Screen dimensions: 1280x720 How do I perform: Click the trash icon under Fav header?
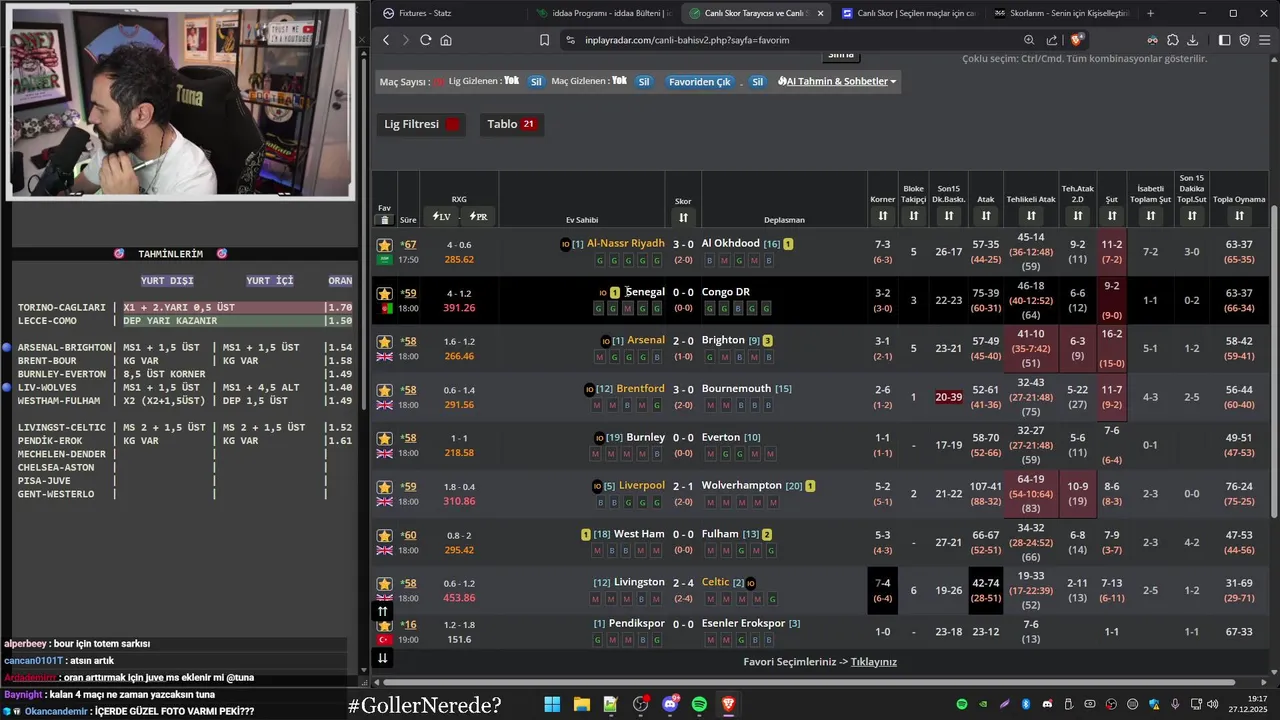384,220
